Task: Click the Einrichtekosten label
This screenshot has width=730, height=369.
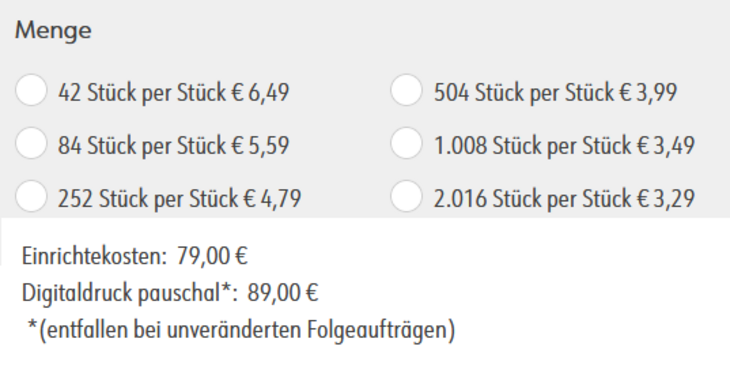Action: [95, 256]
